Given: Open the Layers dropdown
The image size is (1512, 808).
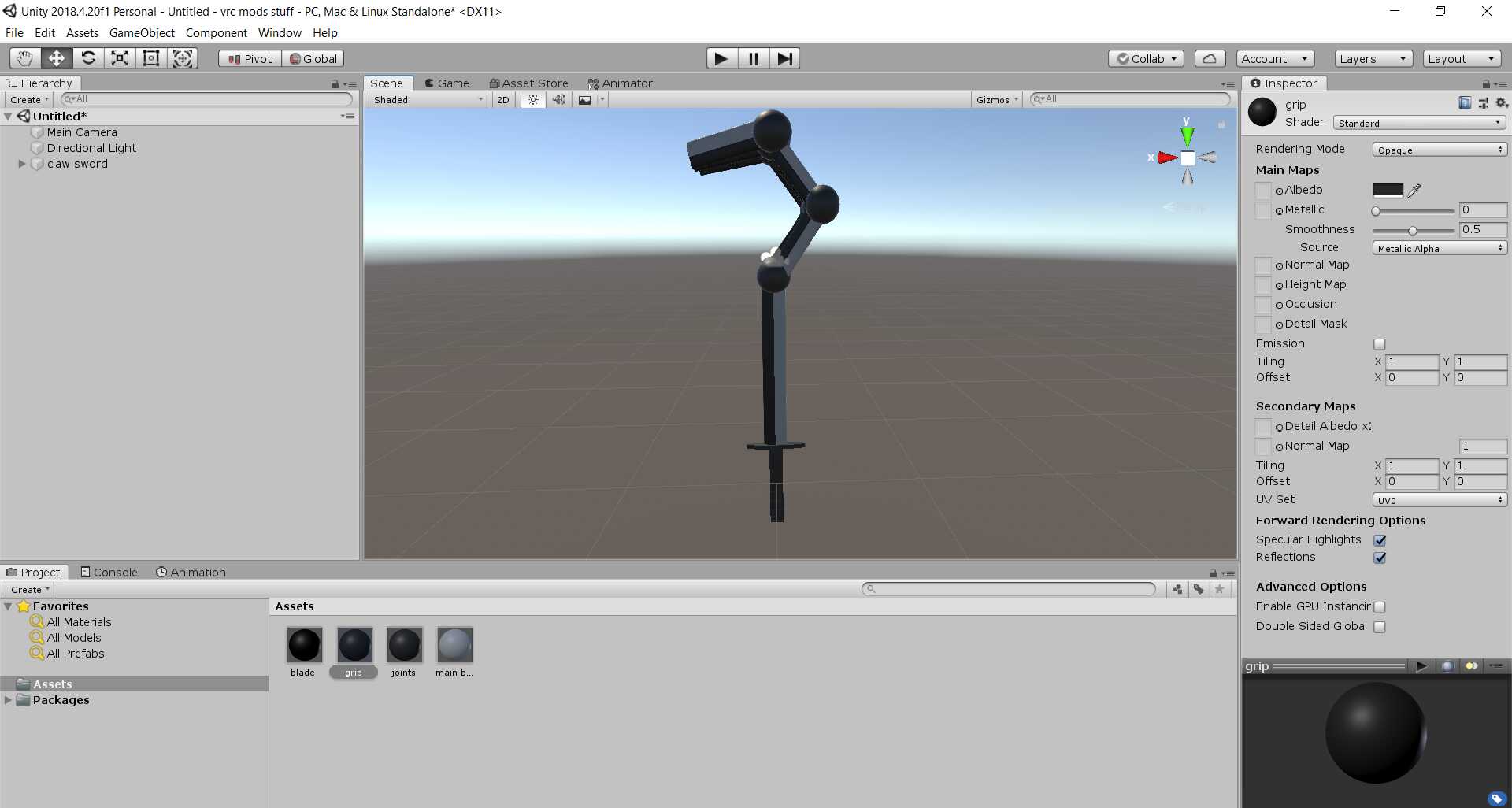Looking at the screenshot, I should click(1372, 59).
